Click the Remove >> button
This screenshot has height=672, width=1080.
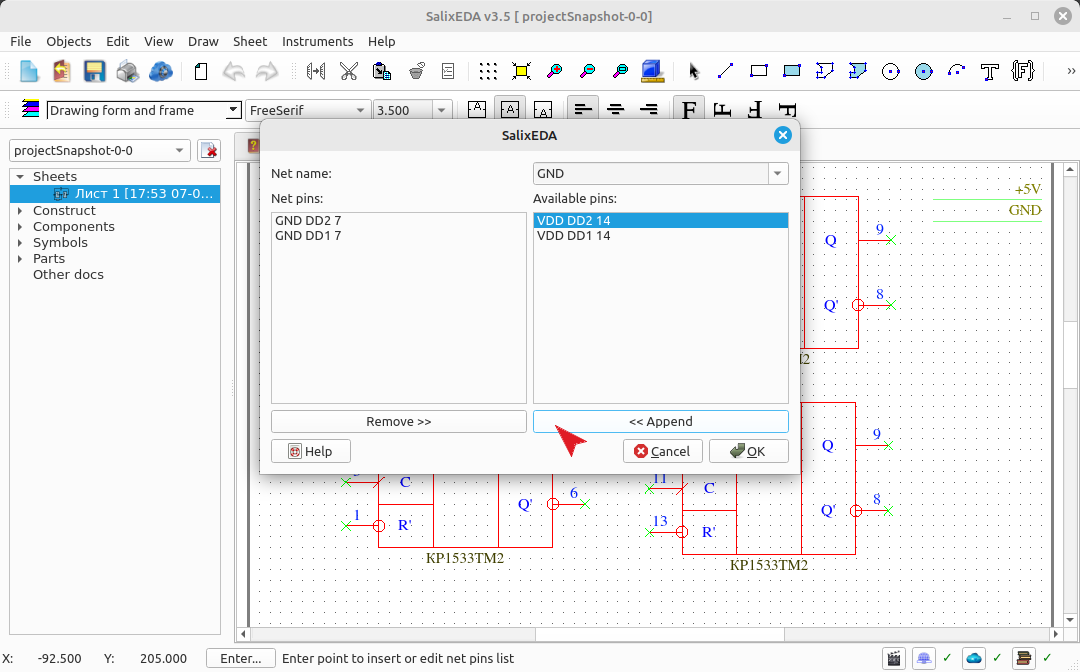pos(399,421)
